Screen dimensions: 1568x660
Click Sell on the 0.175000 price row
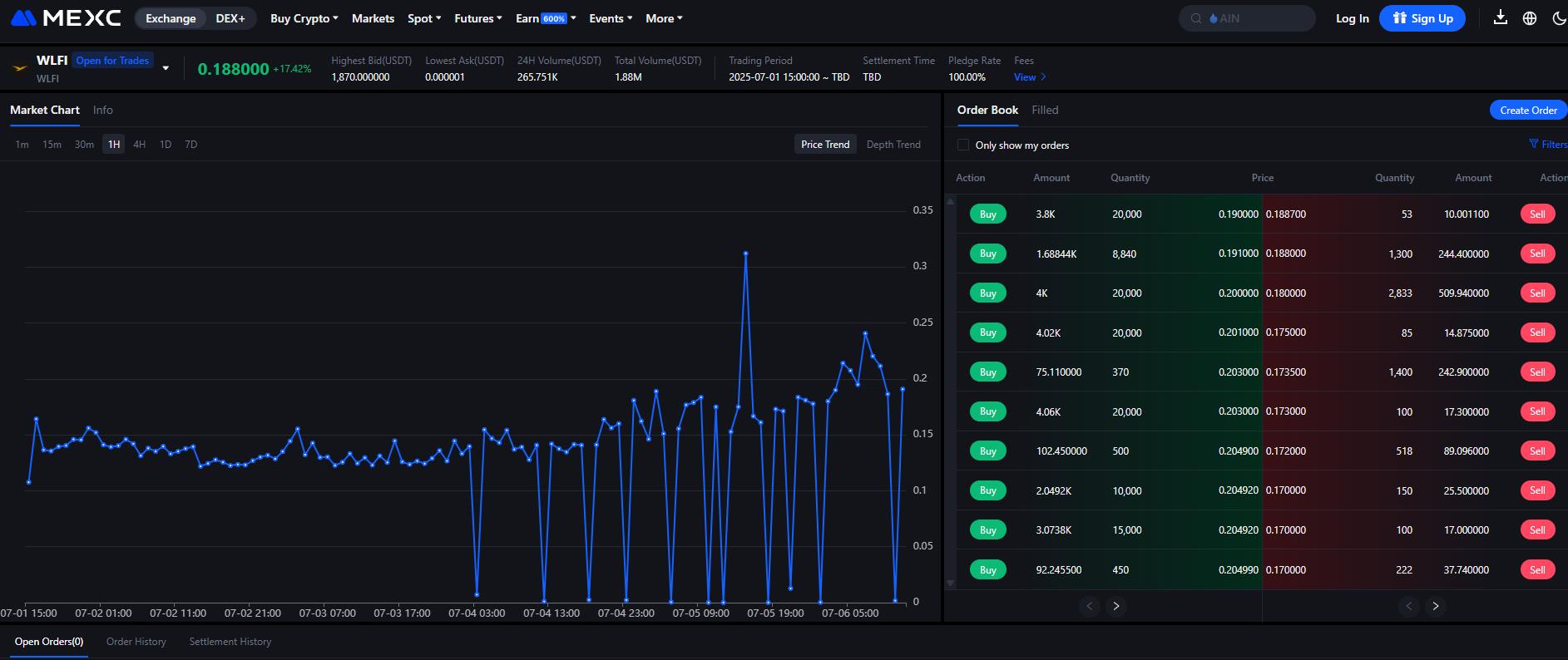tap(1537, 332)
